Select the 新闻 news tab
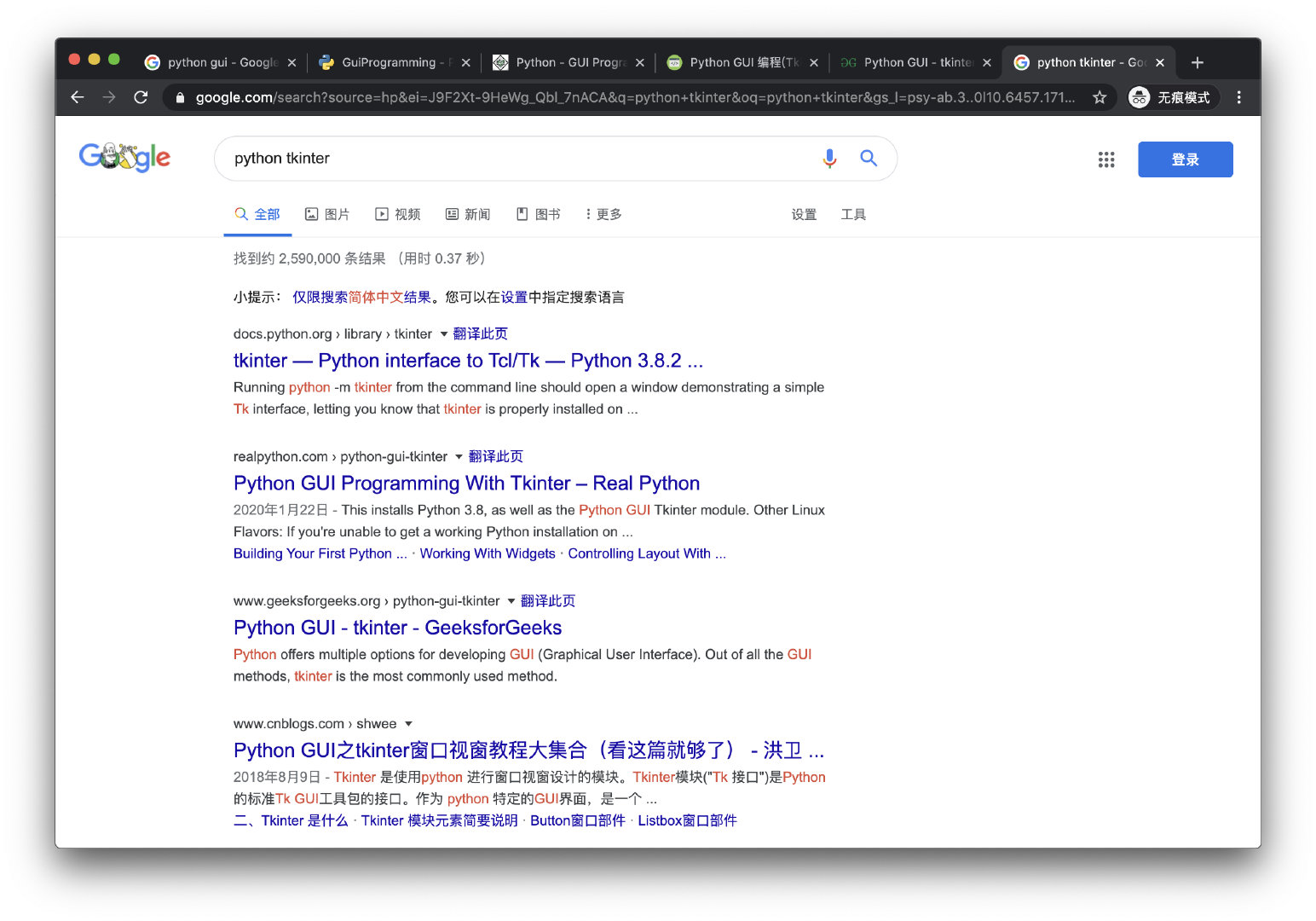 point(468,214)
